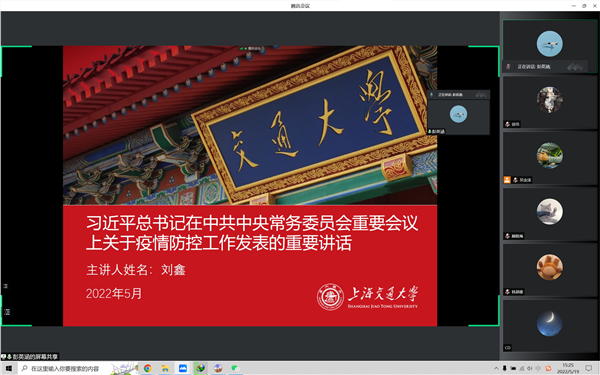Click the muted mic icon in speaking bar
Viewport: 600px width, 375px height.
click(x=508, y=67)
